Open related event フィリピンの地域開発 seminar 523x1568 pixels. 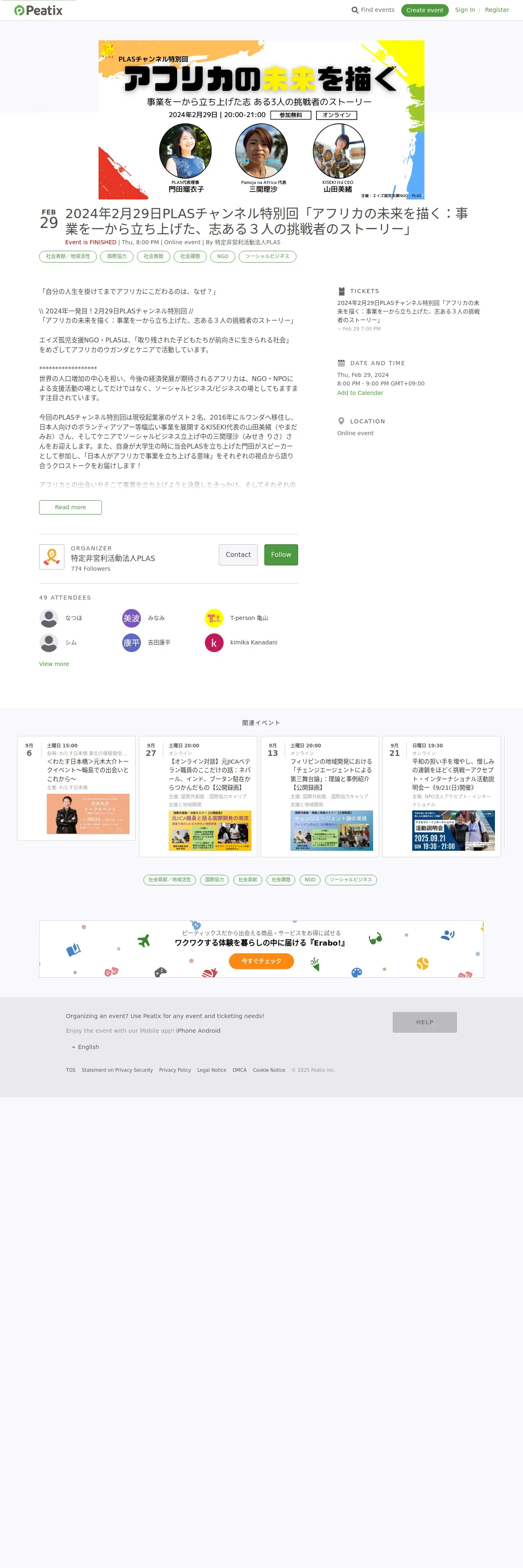tap(331, 774)
